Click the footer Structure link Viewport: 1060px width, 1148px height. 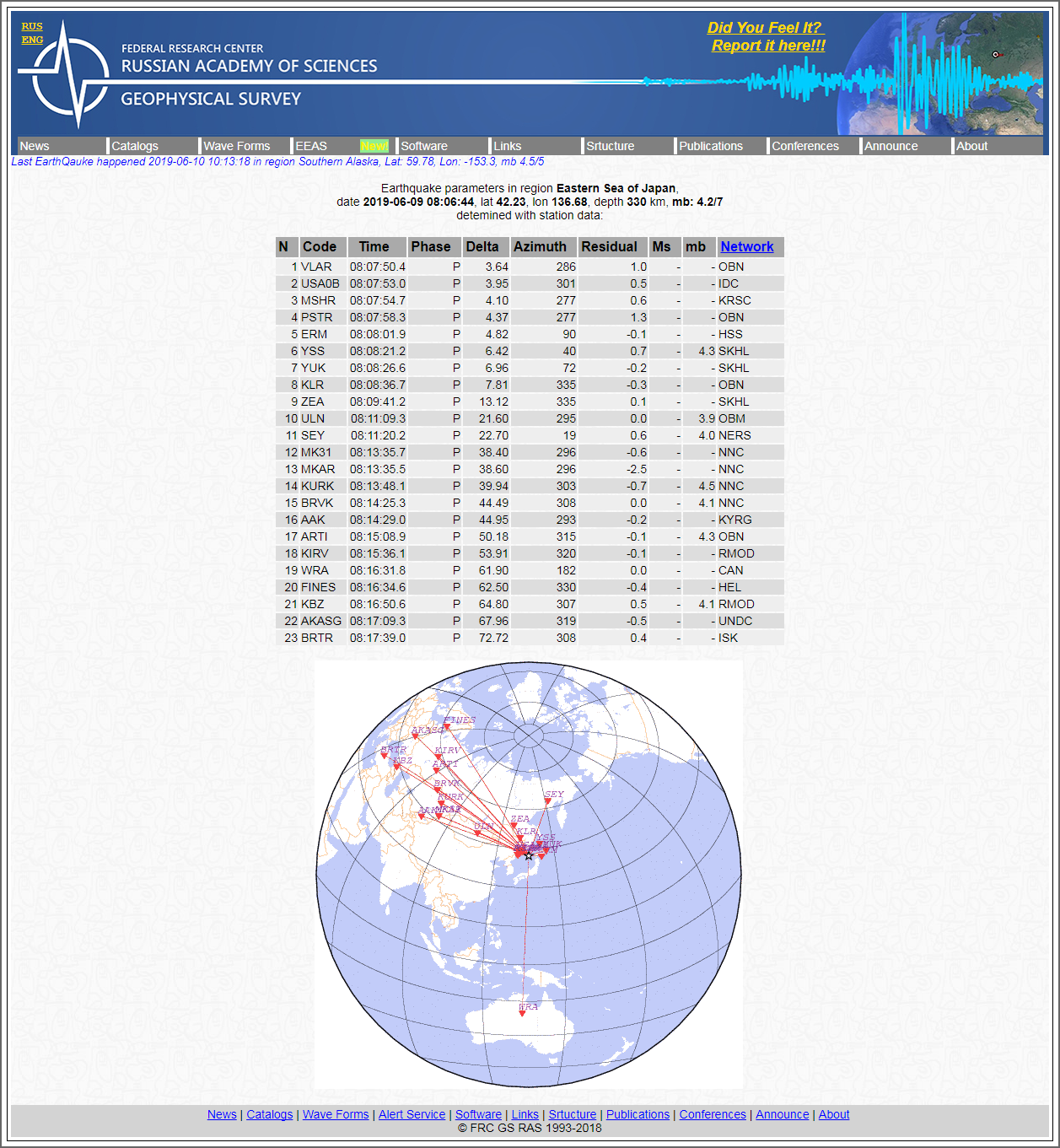click(572, 1114)
